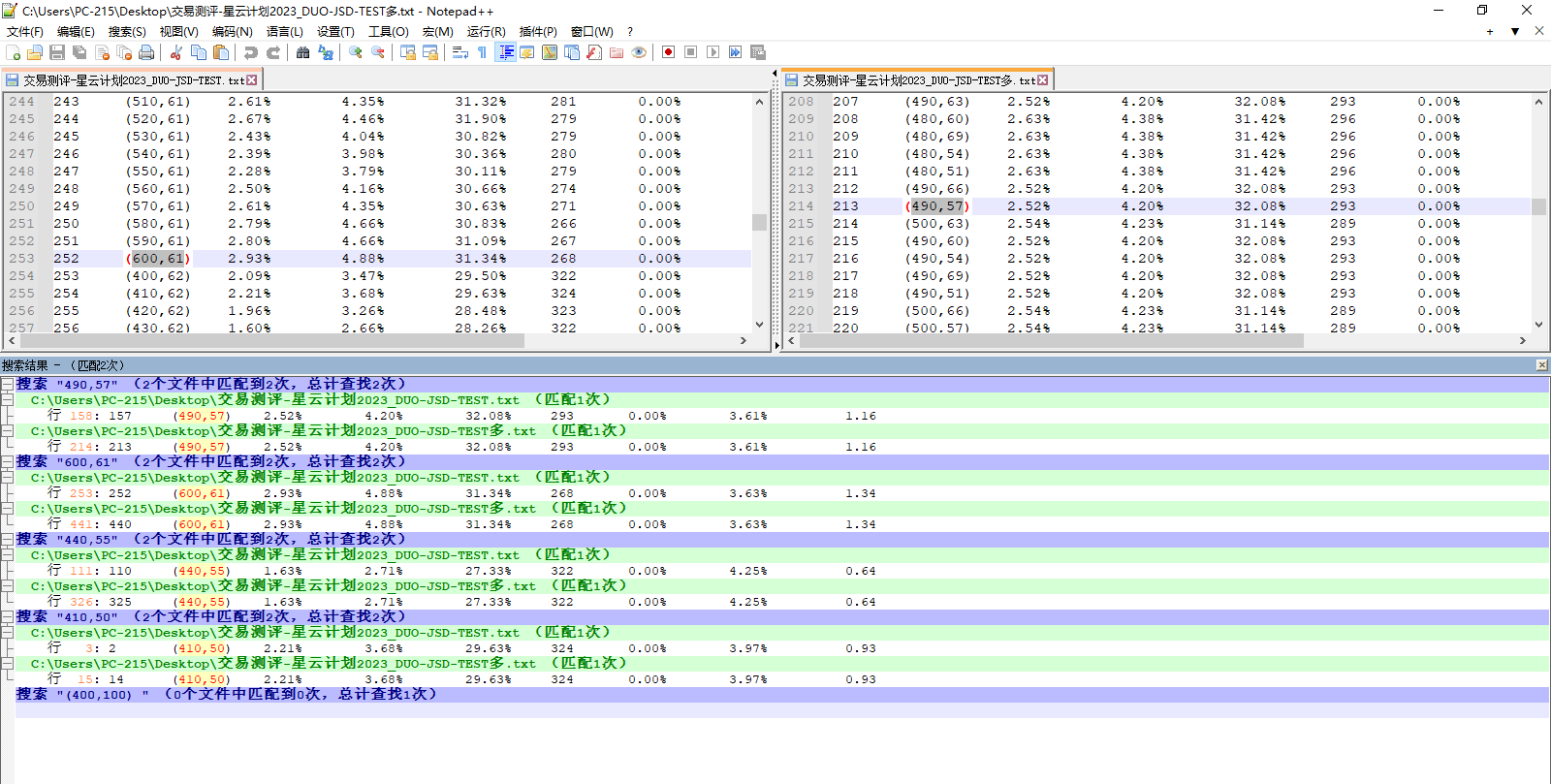Open the Folder as Workspace icon
The image size is (1551, 784).
(617, 52)
